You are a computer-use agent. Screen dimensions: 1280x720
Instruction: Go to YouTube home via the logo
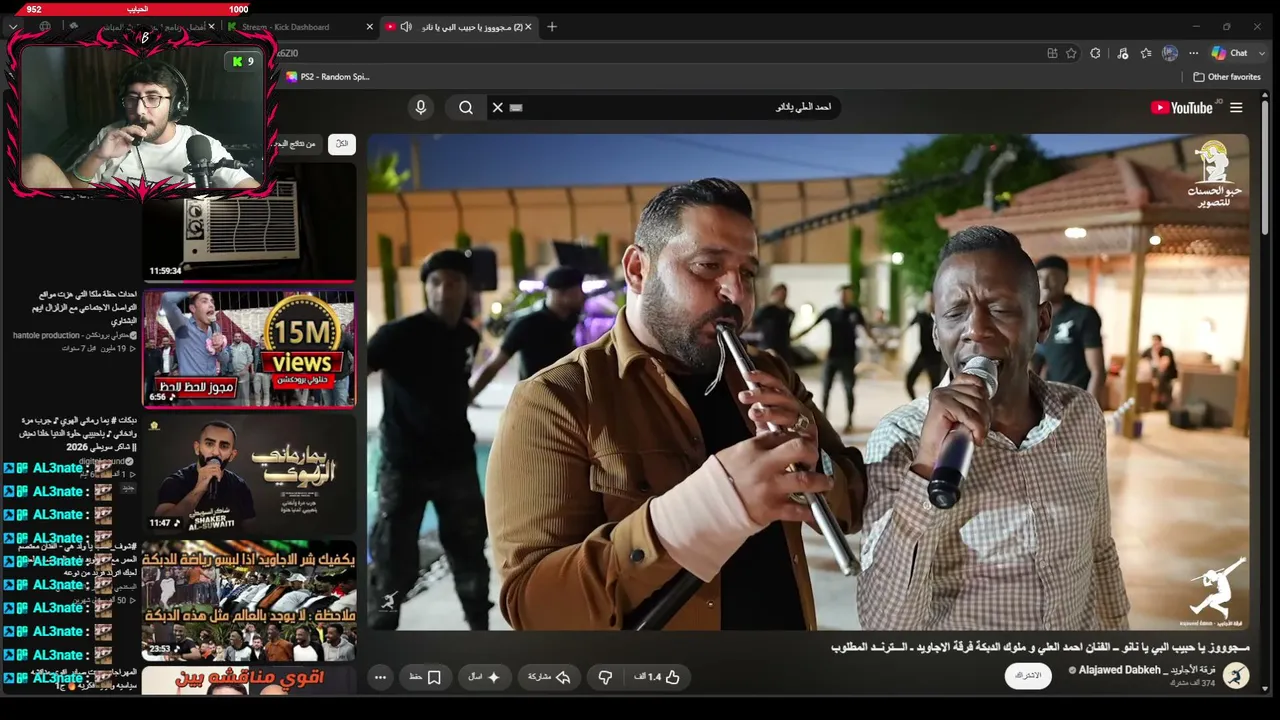pos(1181,108)
